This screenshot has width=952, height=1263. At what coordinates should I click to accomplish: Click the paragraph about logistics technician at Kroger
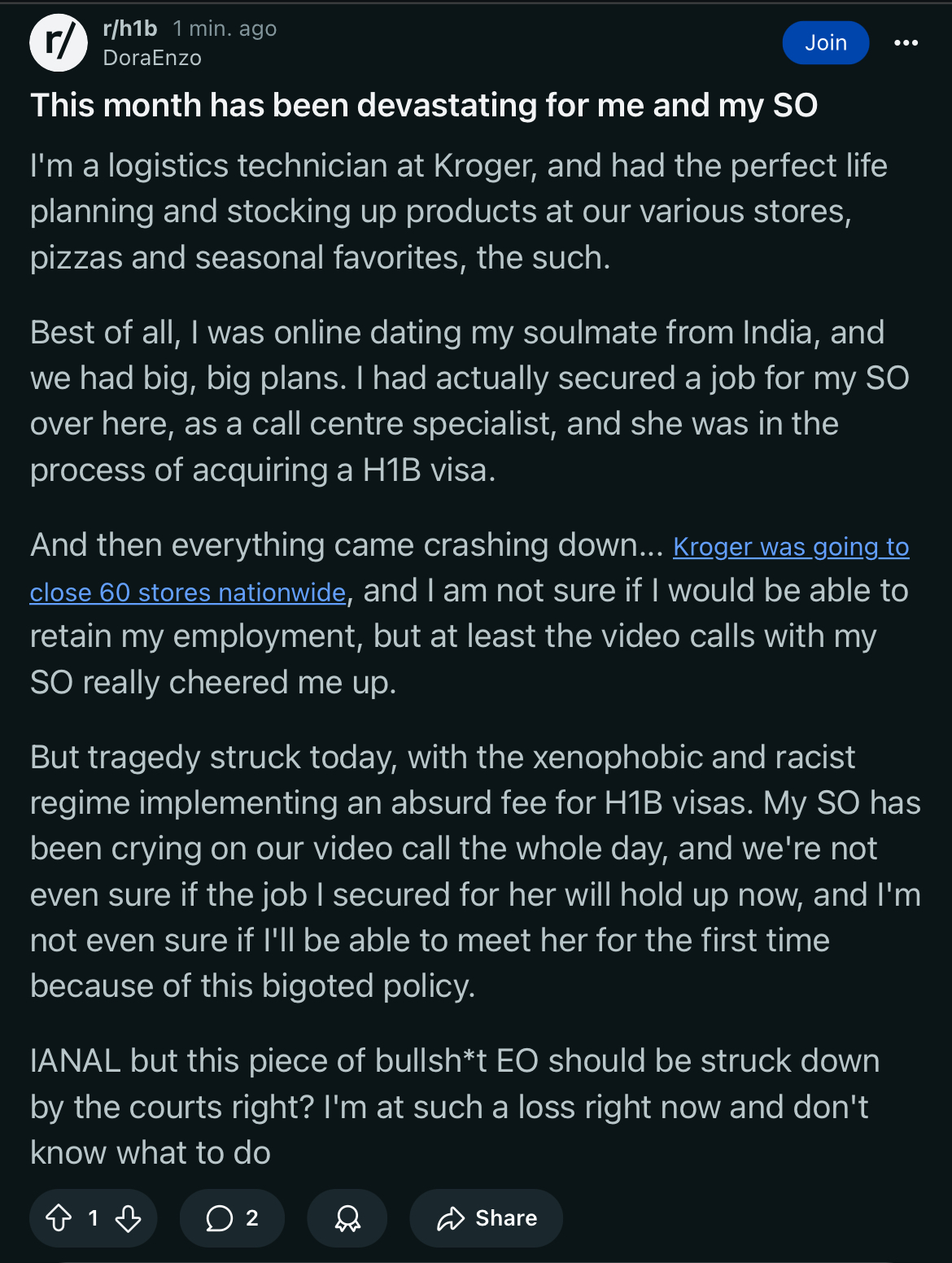pos(459,212)
